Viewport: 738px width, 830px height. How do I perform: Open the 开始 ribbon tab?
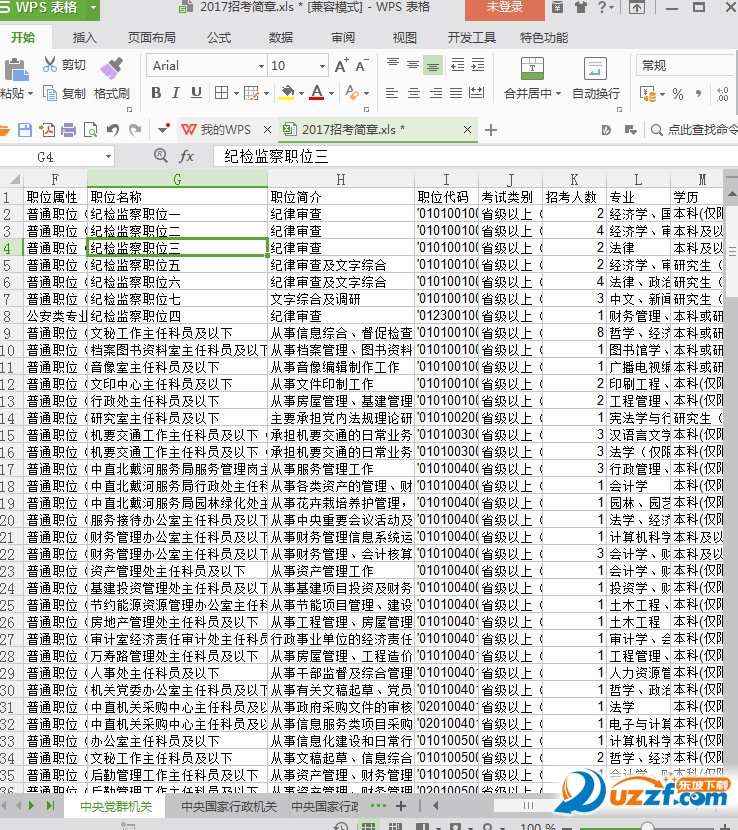pos(23,38)
